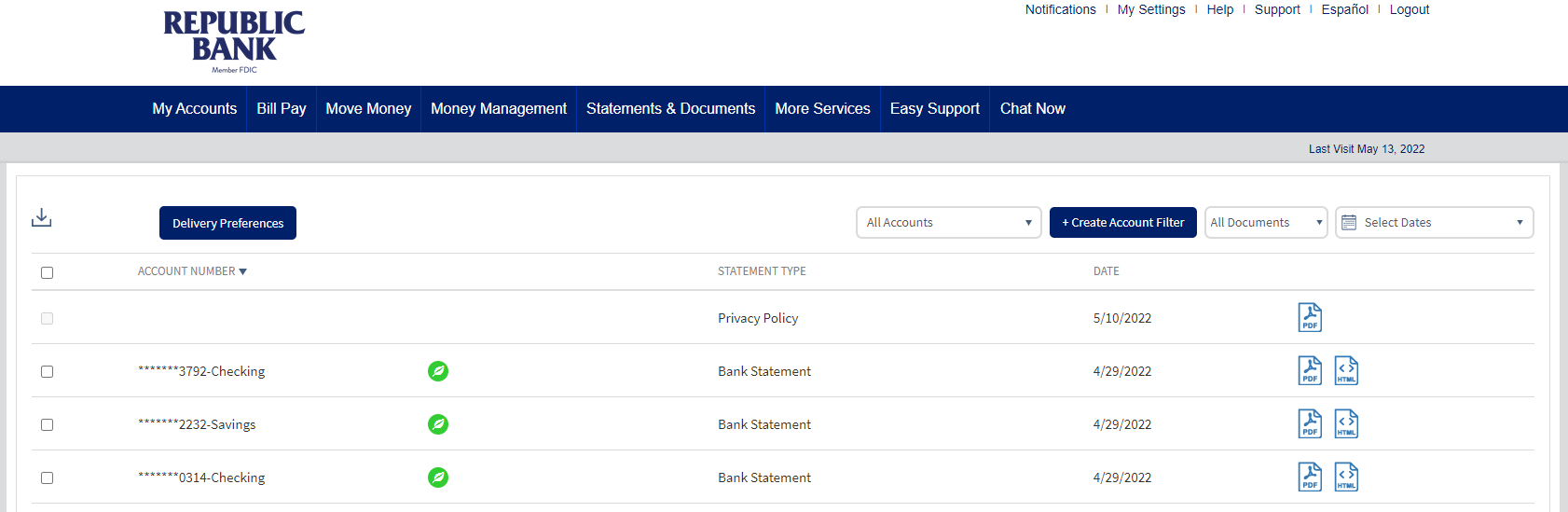Go to the Move Money menu
1568x512 pixels.
tap(368, 109)
